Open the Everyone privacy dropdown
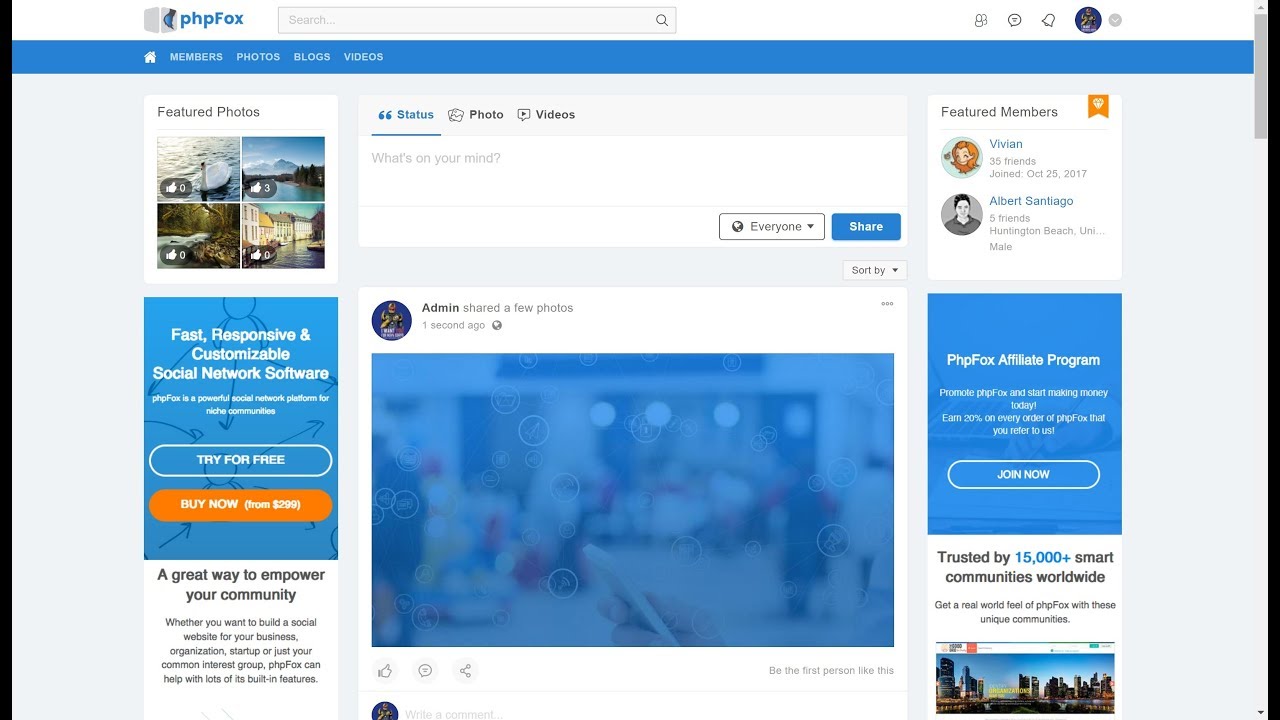Image resolution: width=1280 pixels, height=720 pixels. click(x=772, y=226)
